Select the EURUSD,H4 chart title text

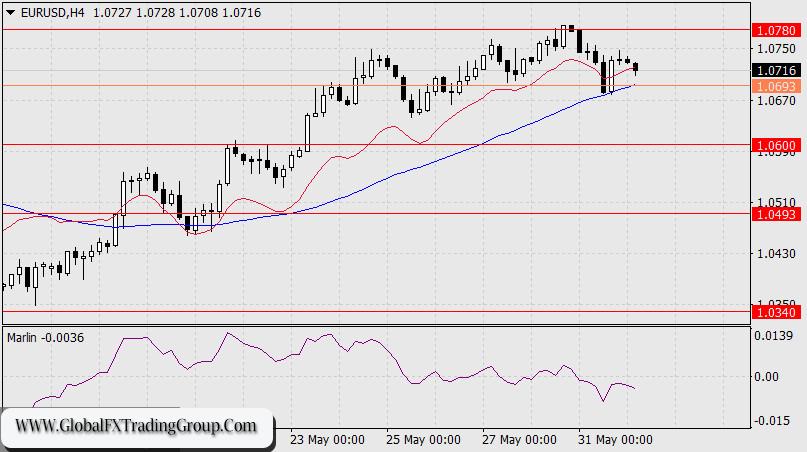pyautogui.click(x=52, y=13)
